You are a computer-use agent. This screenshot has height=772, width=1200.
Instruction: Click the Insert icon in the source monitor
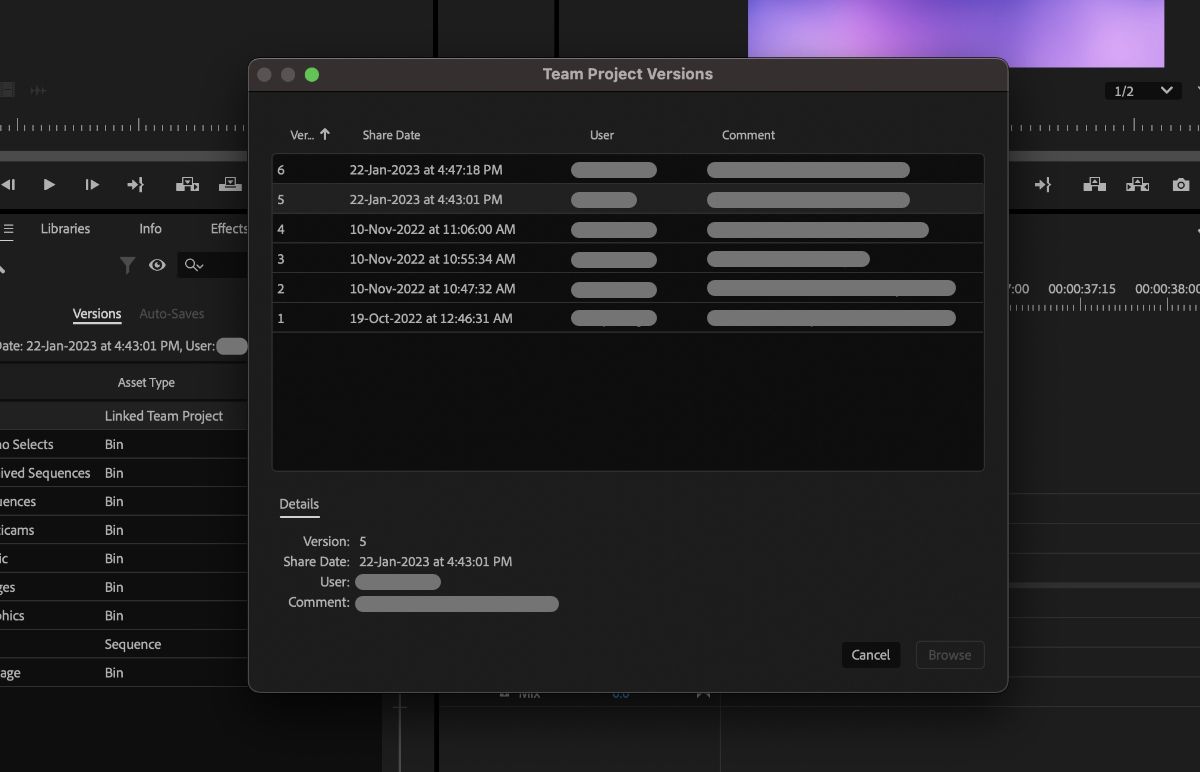coord(185,184)
